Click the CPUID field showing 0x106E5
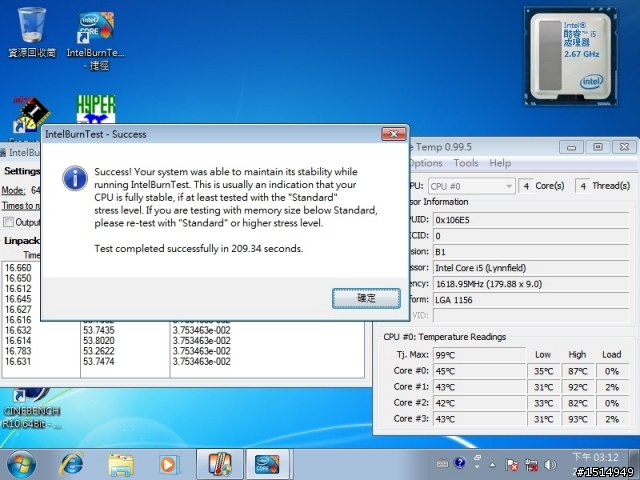 [531, 220]
